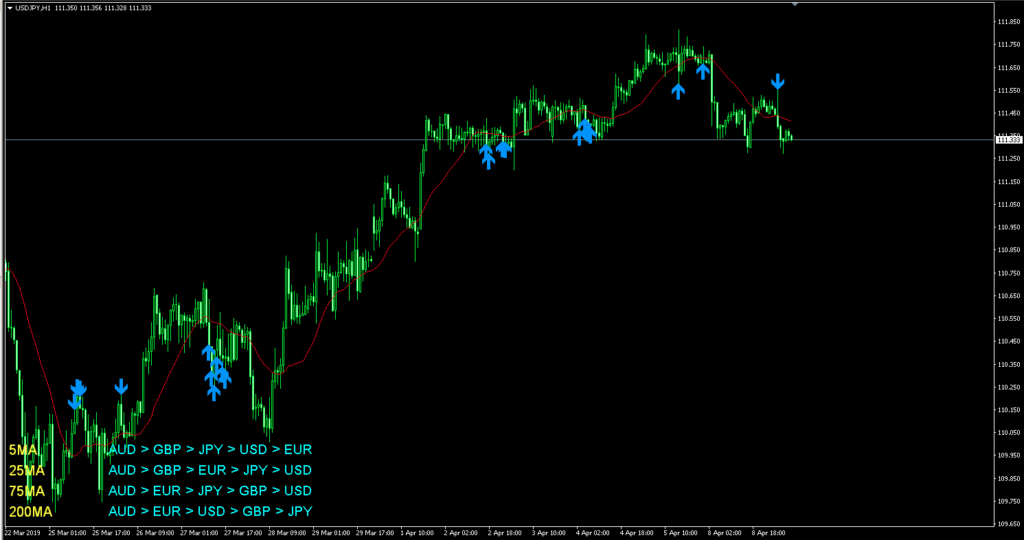
Task: Click the 111.850 price scale label
Action: point(1009,22)
